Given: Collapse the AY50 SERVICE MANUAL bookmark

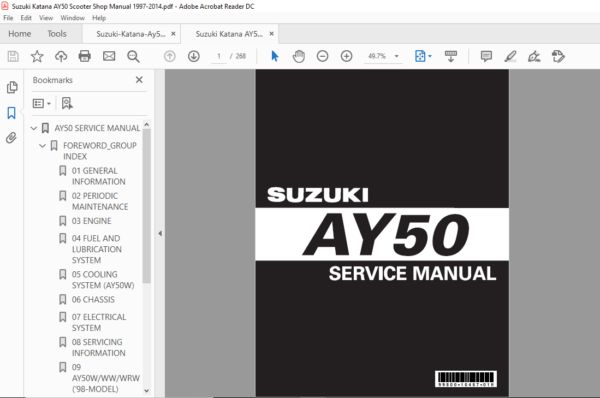Looking at the screenshot, I should tap(34, 128).
